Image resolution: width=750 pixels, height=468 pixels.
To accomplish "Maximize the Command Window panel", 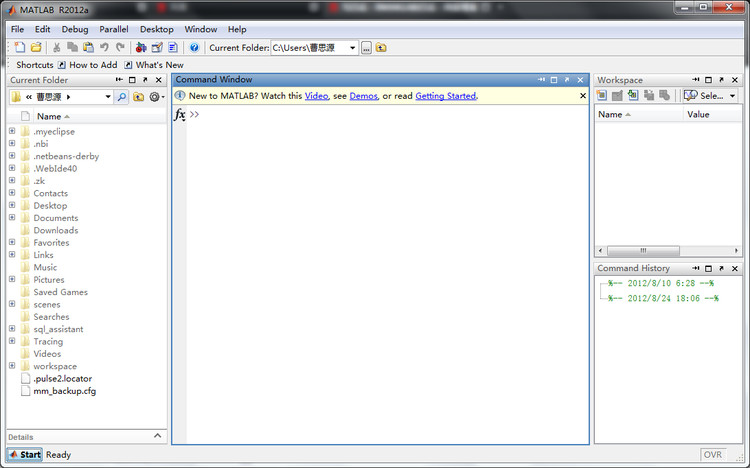I will pos(554,80).
